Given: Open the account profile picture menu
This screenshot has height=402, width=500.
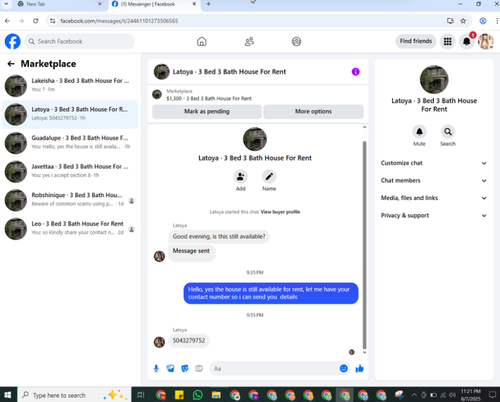Looking at the screenshot, I should (486, 41).
